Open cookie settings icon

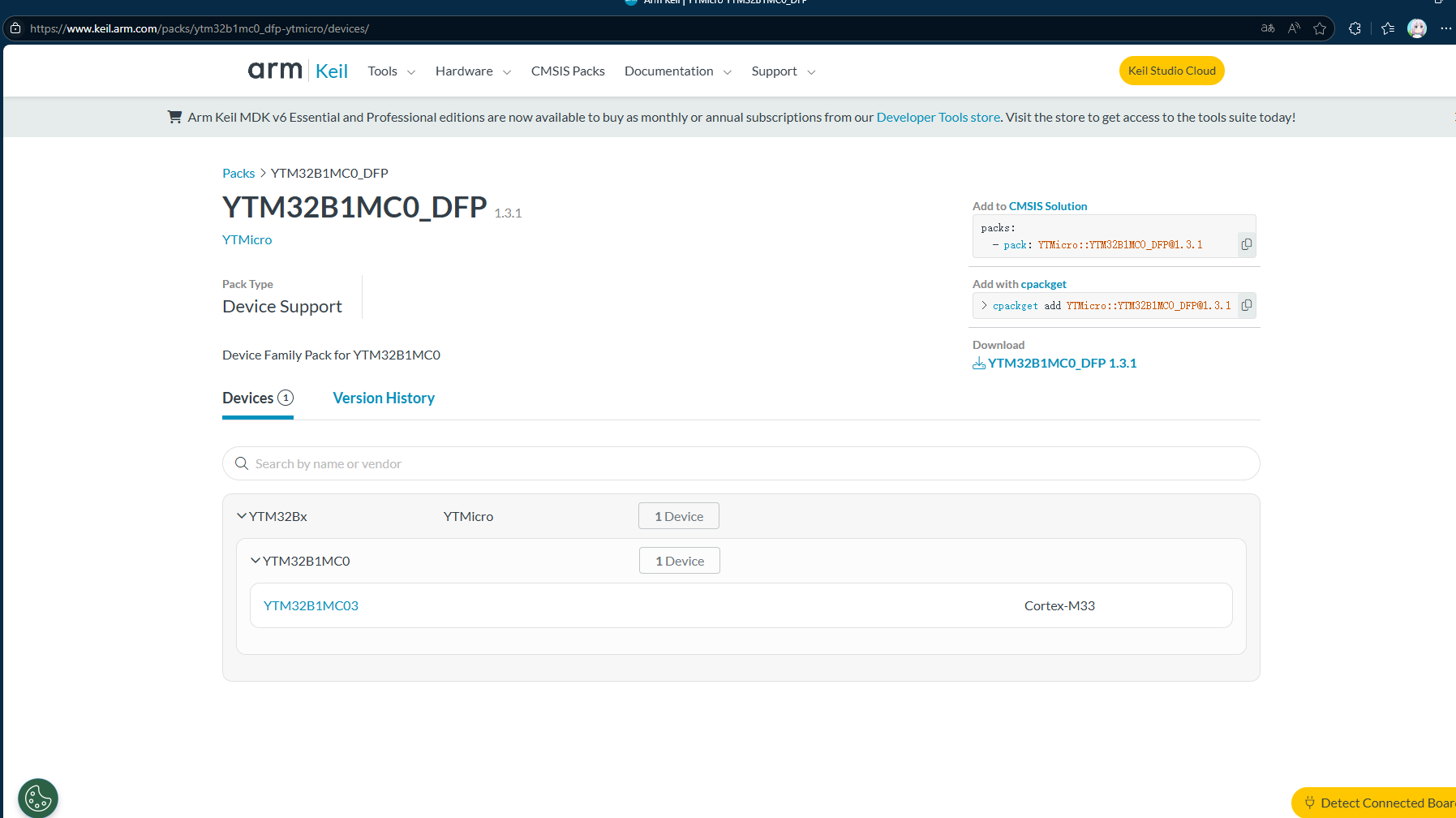click(x=38, y=799)
